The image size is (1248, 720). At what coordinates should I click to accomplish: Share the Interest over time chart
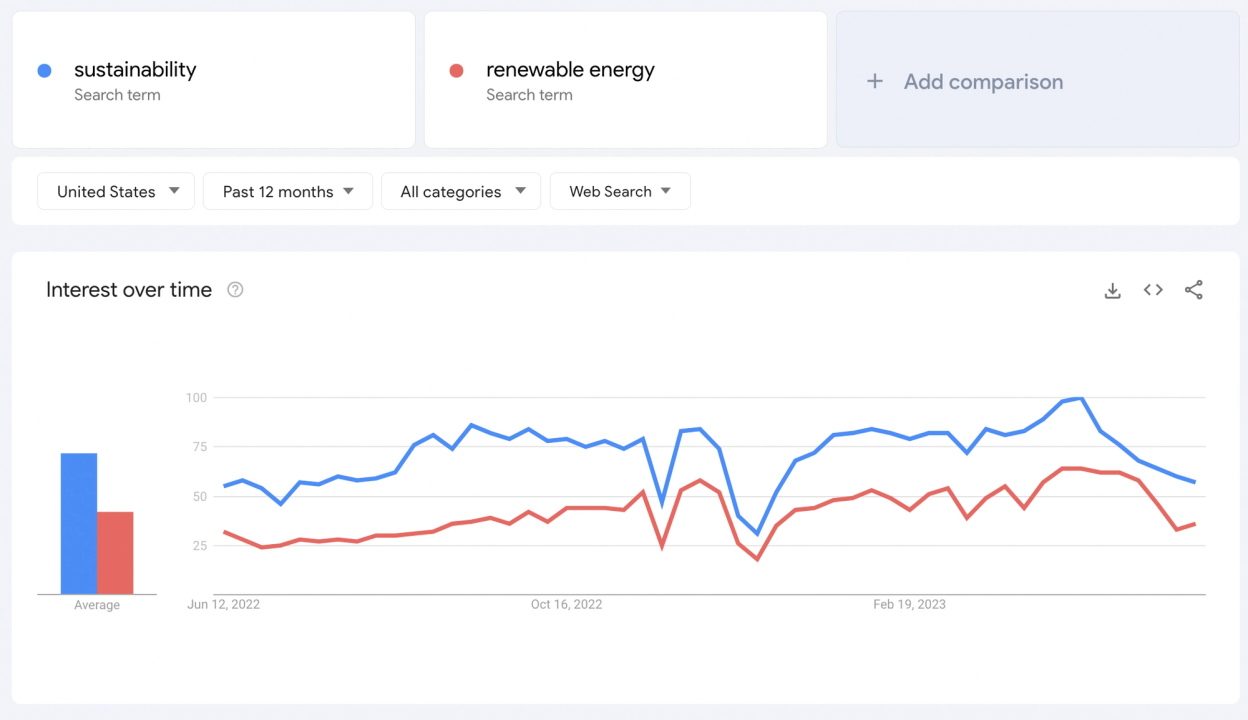coord(1193,290)
